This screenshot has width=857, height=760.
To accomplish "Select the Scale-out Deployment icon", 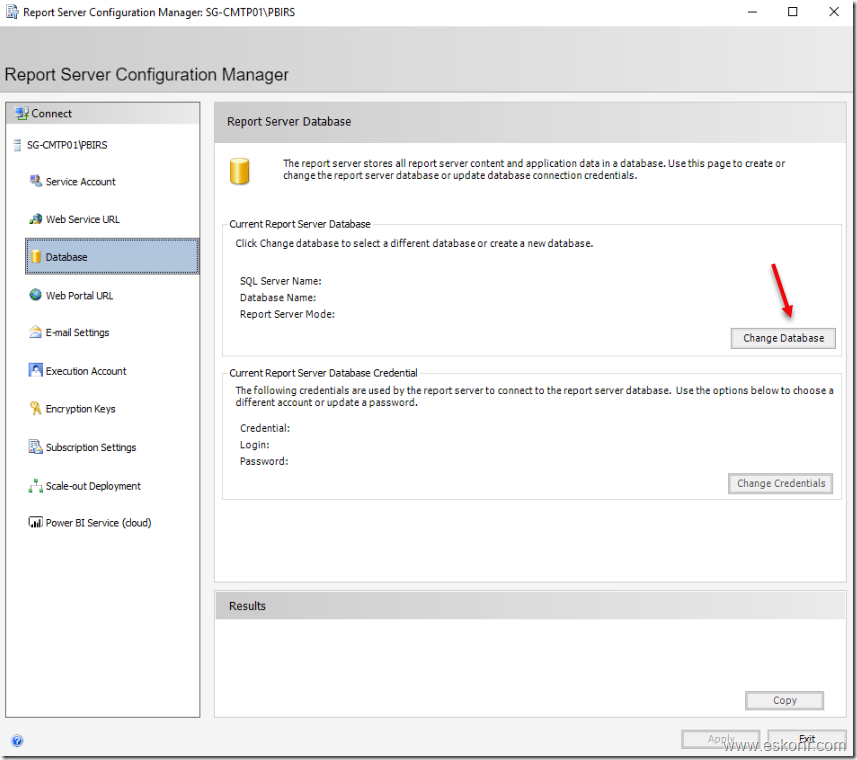I will (x=36, y=486).
